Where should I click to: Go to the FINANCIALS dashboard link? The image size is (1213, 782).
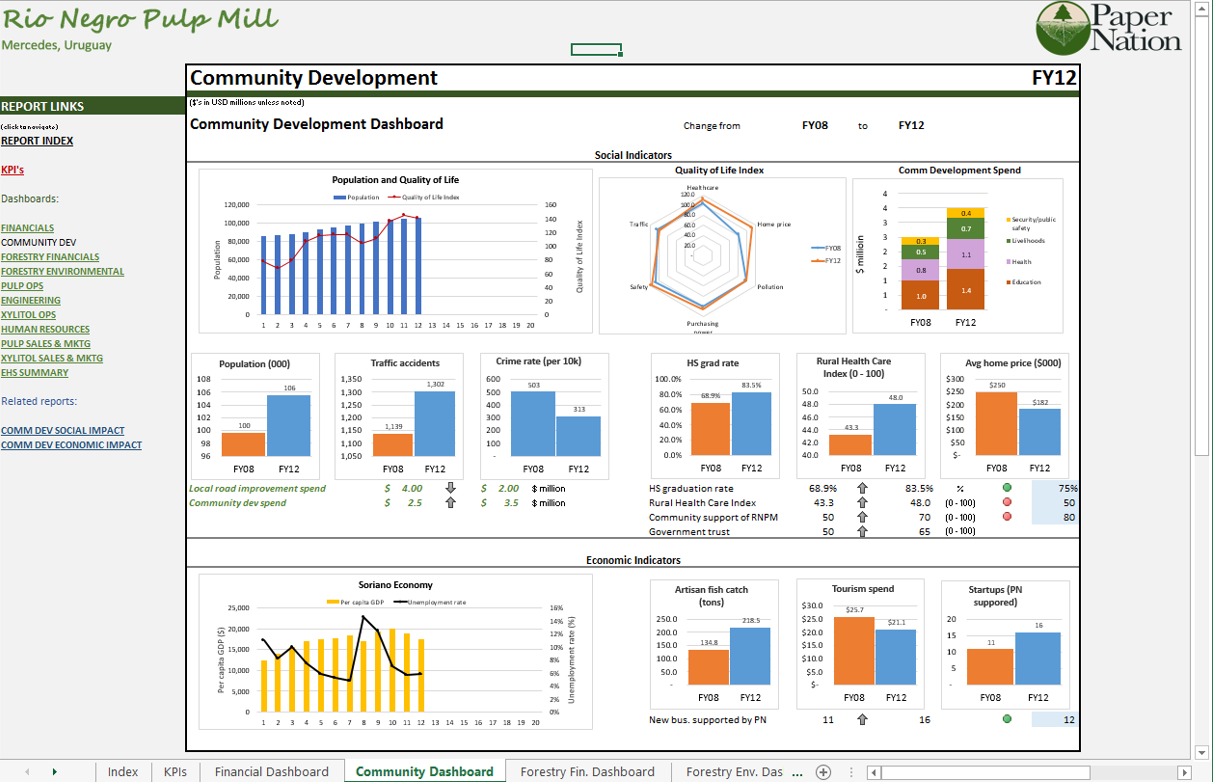tap(28, 228)
